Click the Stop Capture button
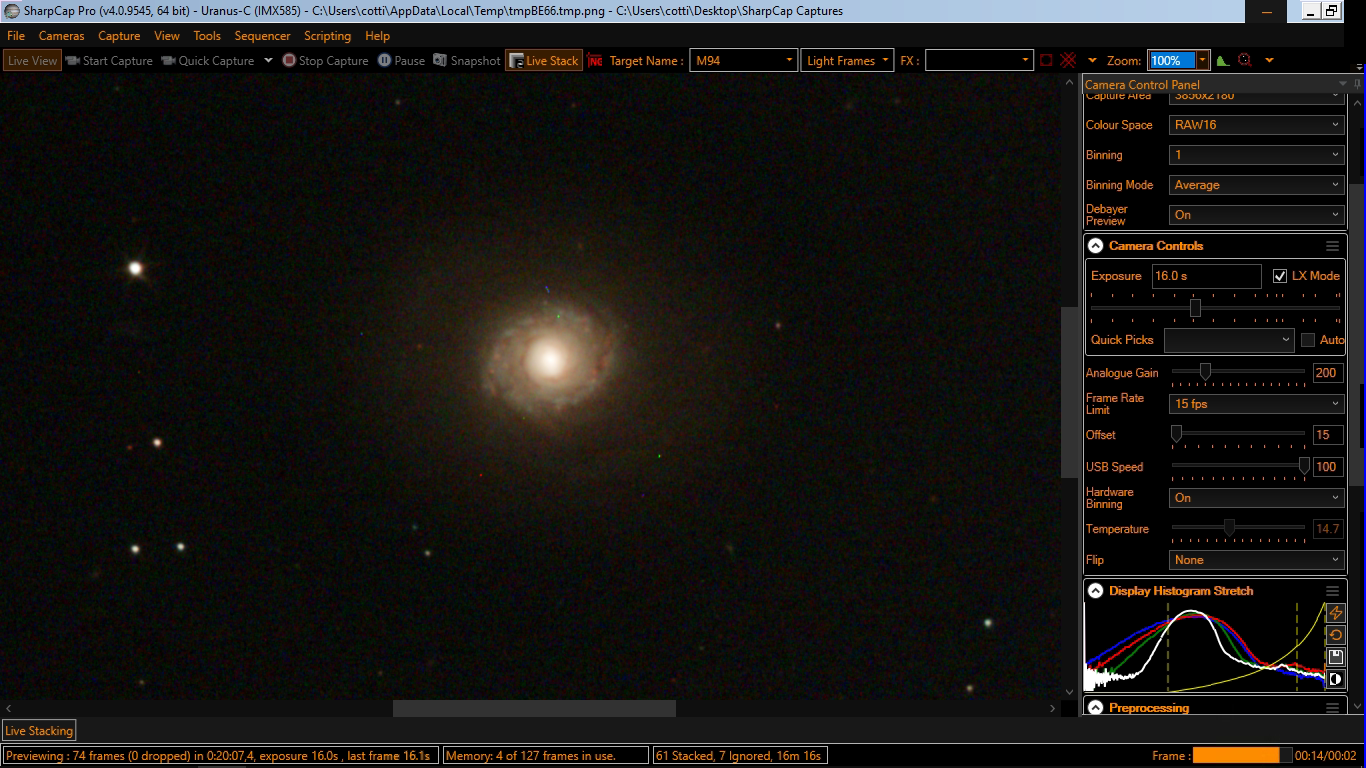This screenshot has height=768, width=1366. 325,61
